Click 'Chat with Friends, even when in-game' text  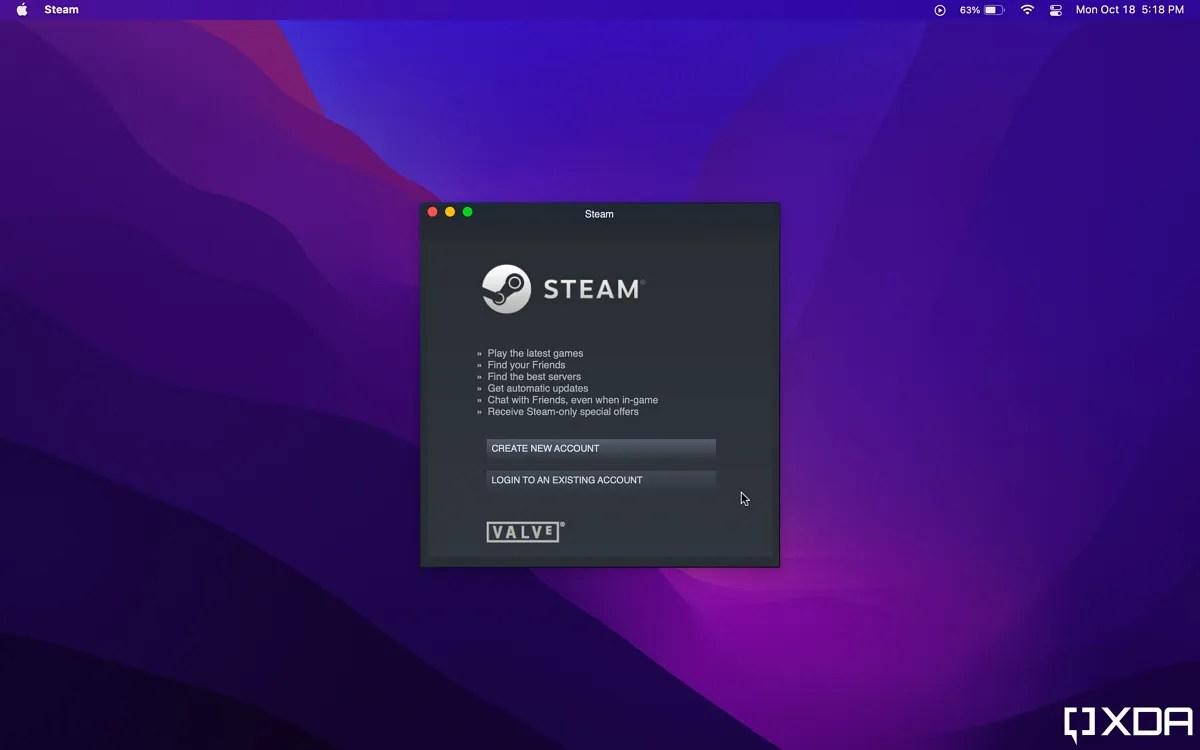pyautogui.click(x=573, y=400)
